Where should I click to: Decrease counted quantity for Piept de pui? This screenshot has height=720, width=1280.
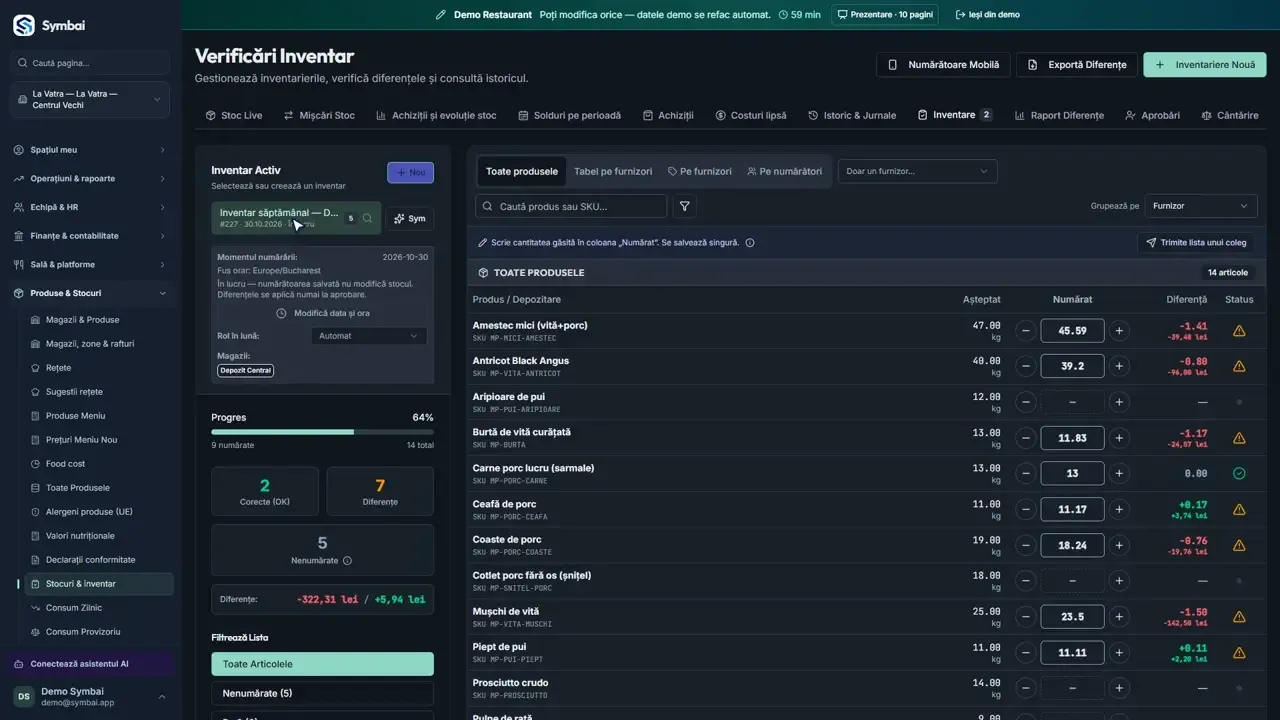1025,652
